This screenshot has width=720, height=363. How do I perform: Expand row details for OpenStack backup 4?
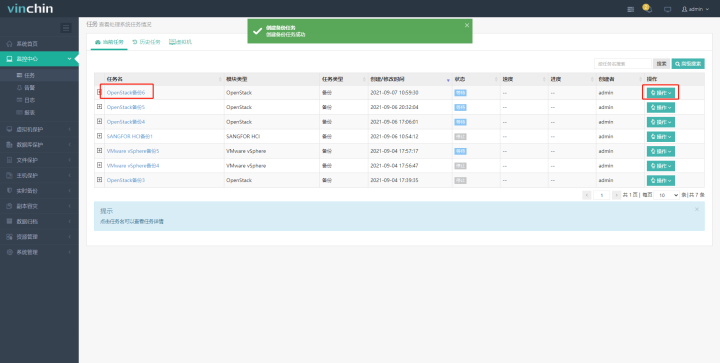pos(99,122)
